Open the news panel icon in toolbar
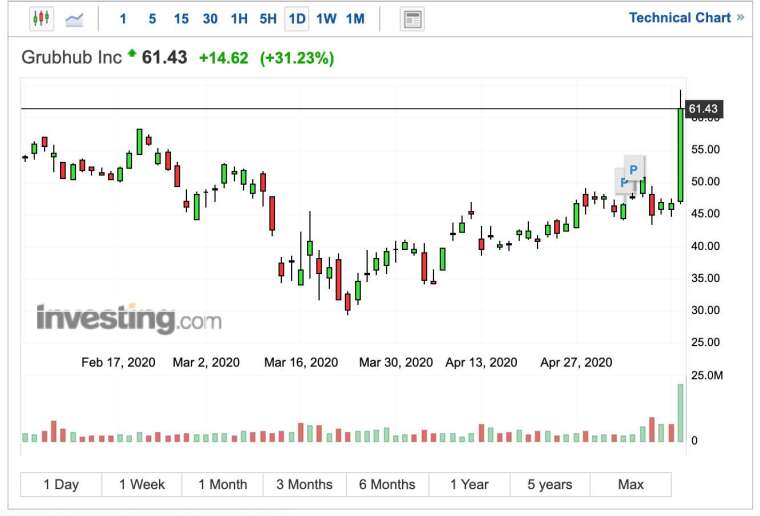Image resolution: width=760 pixels, height=516 pixels. pyautogui.click(x=412, y=19)
